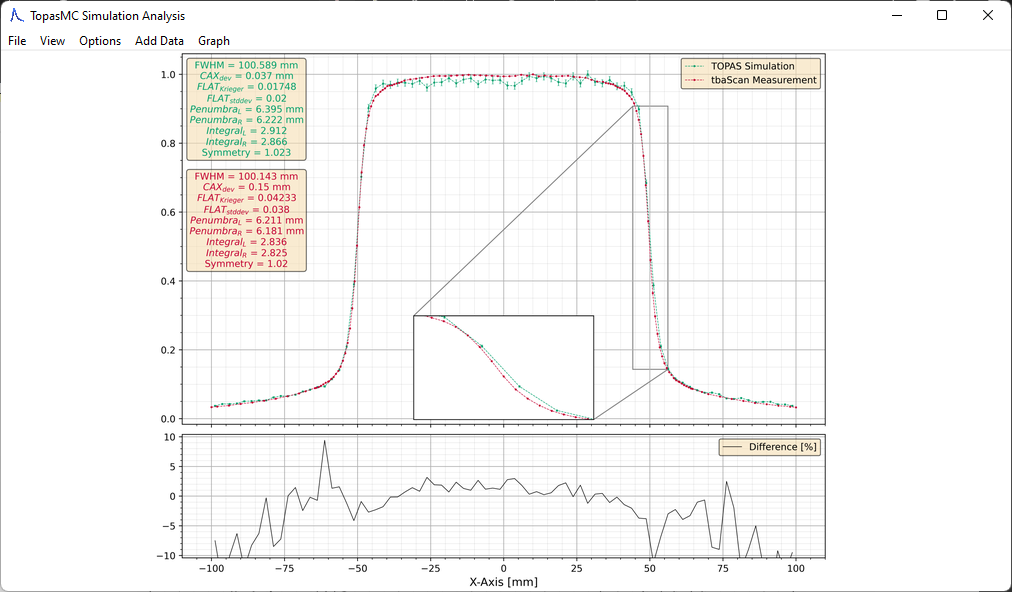Open the Add Data menu

(x=159, y=41)
